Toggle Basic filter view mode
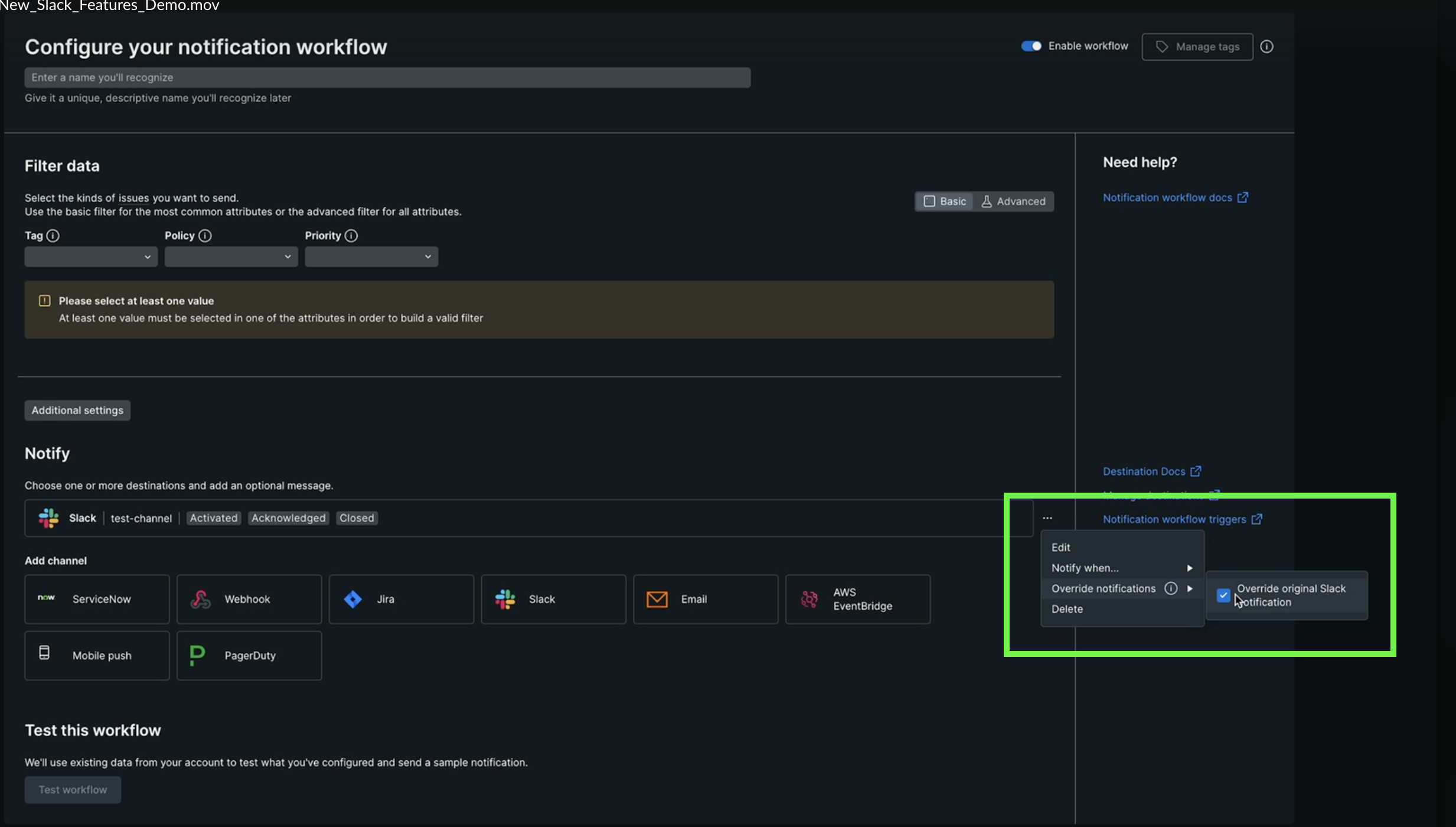This screenshot has width=1456, height=827. [x=944, y=200]
